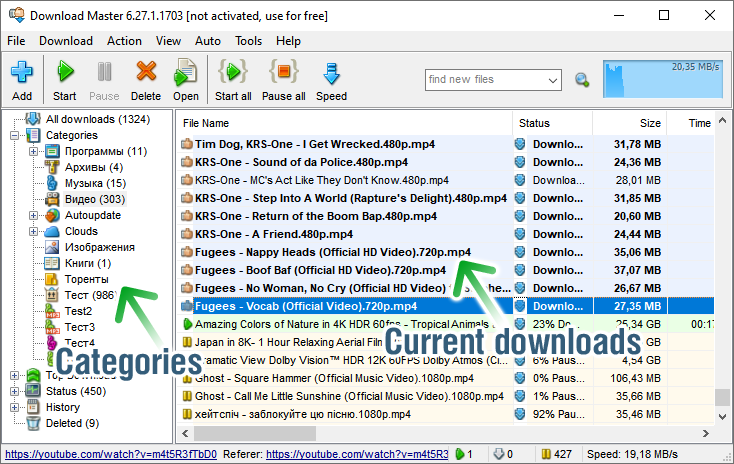Select the Видео (303) category
This screenshot has height=464, width=734.
click(x=94, y=199)
